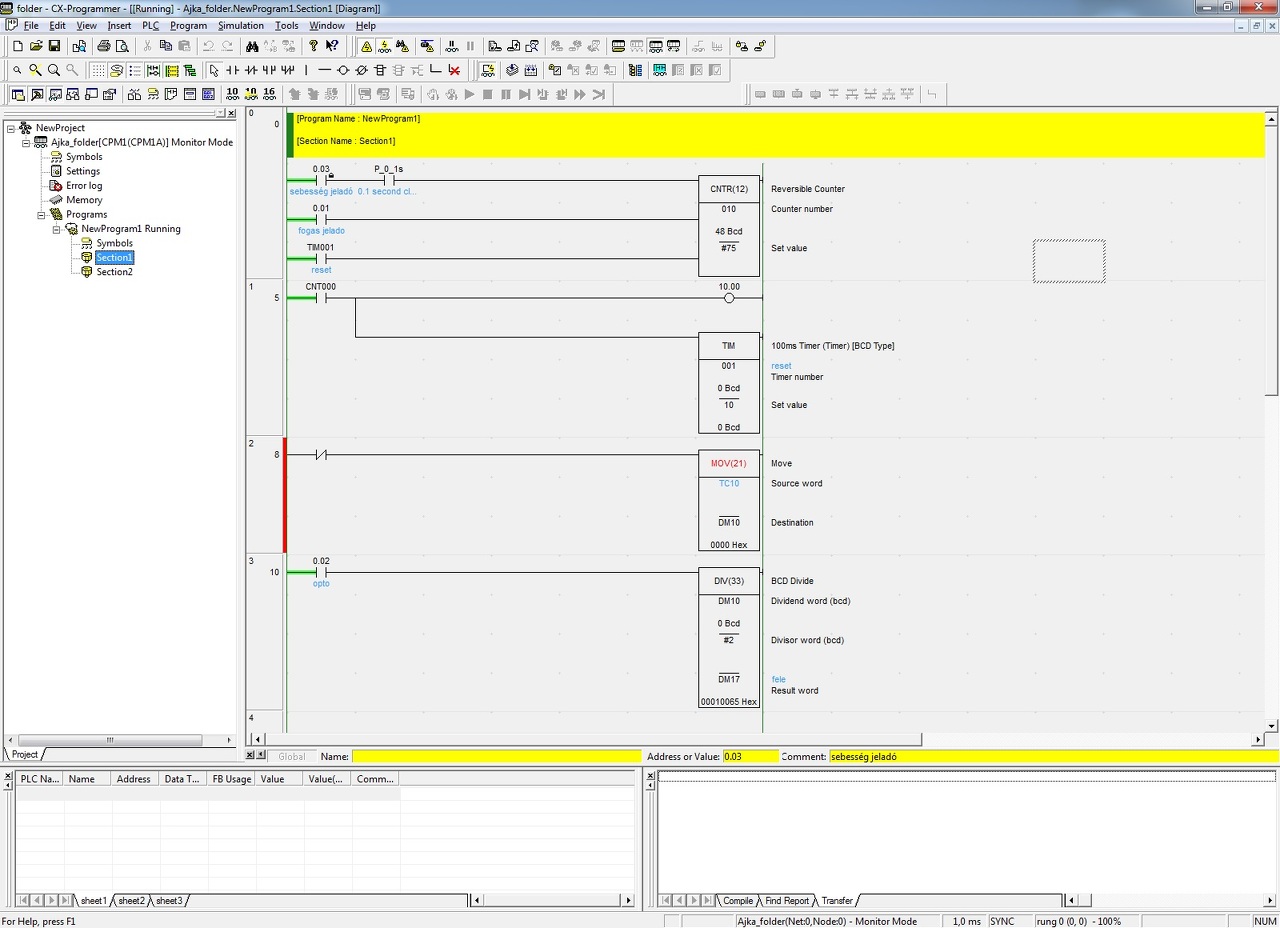Click the Transfer to PLC icon
The height and width of the screenshot is (928, 1280).
[495, 46]
